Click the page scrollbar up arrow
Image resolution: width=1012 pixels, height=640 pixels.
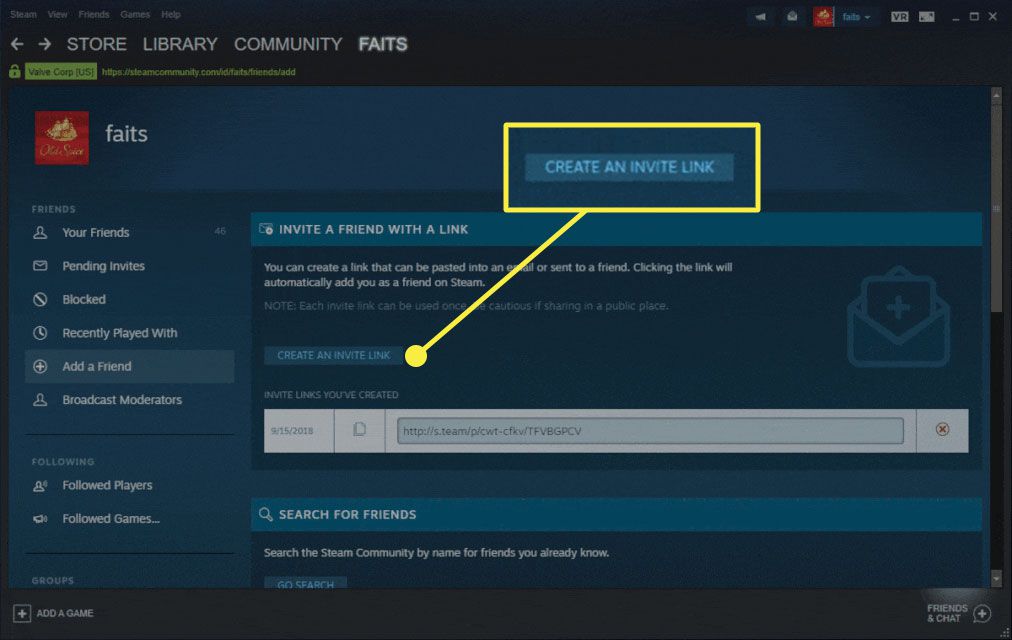[997, 95]
